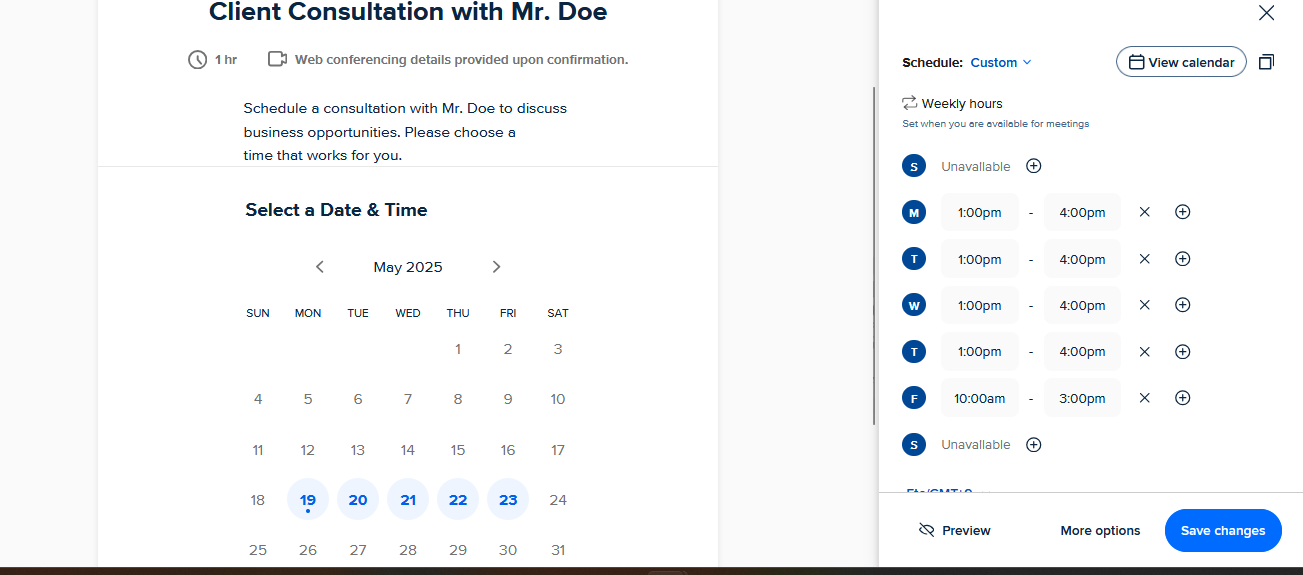Toggle the Wednesday day circle
The width and height of the screenshot is (1303, 575).
pos(913,305)
